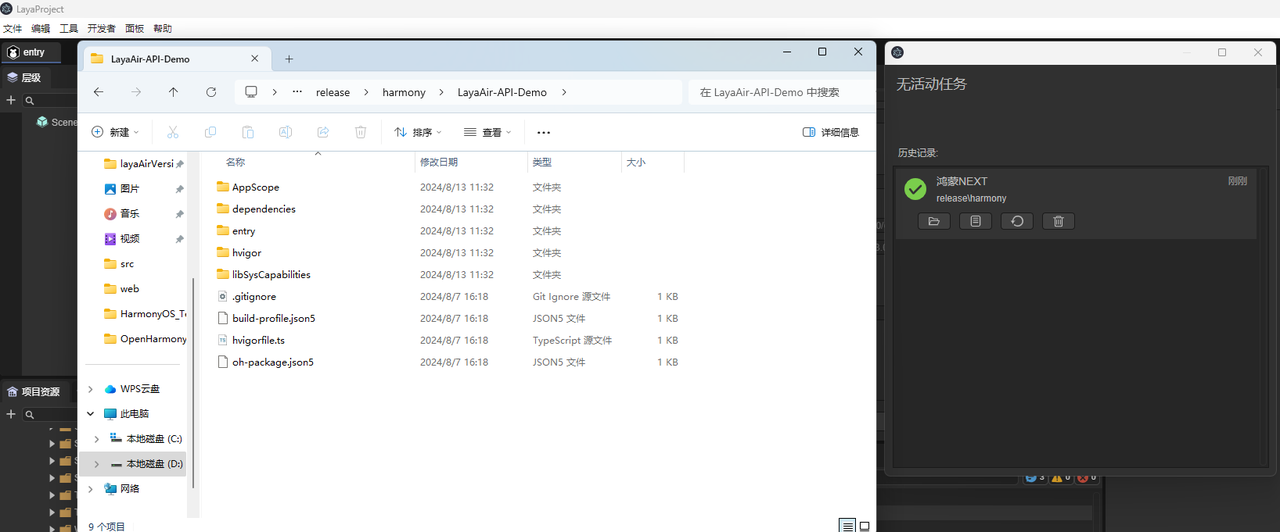Open the 工具 menu in LayaAir
This screenshot has width=1280, height=532.
coord(69,29)
